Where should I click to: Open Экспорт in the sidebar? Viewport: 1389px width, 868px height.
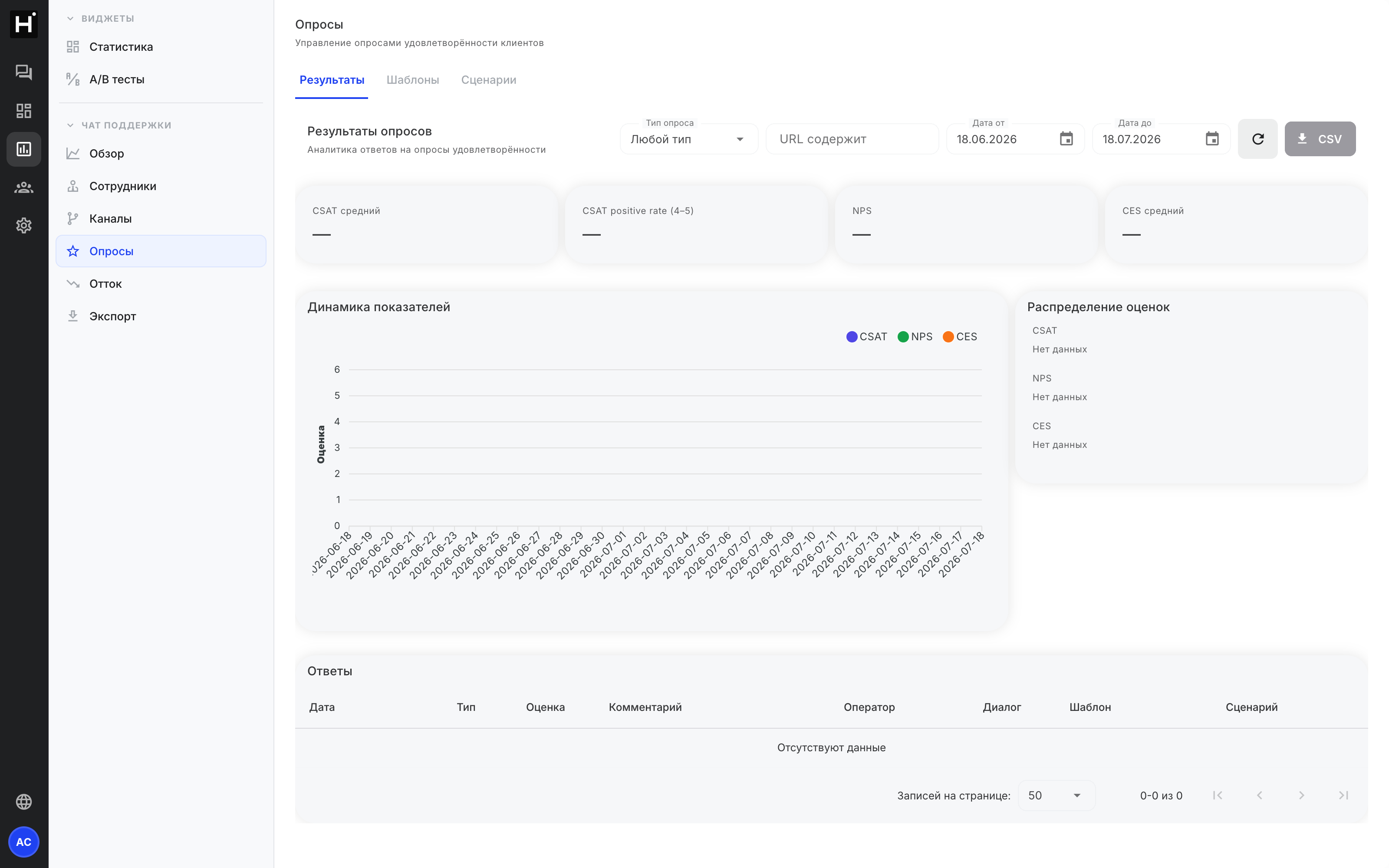tap(161, 316)
